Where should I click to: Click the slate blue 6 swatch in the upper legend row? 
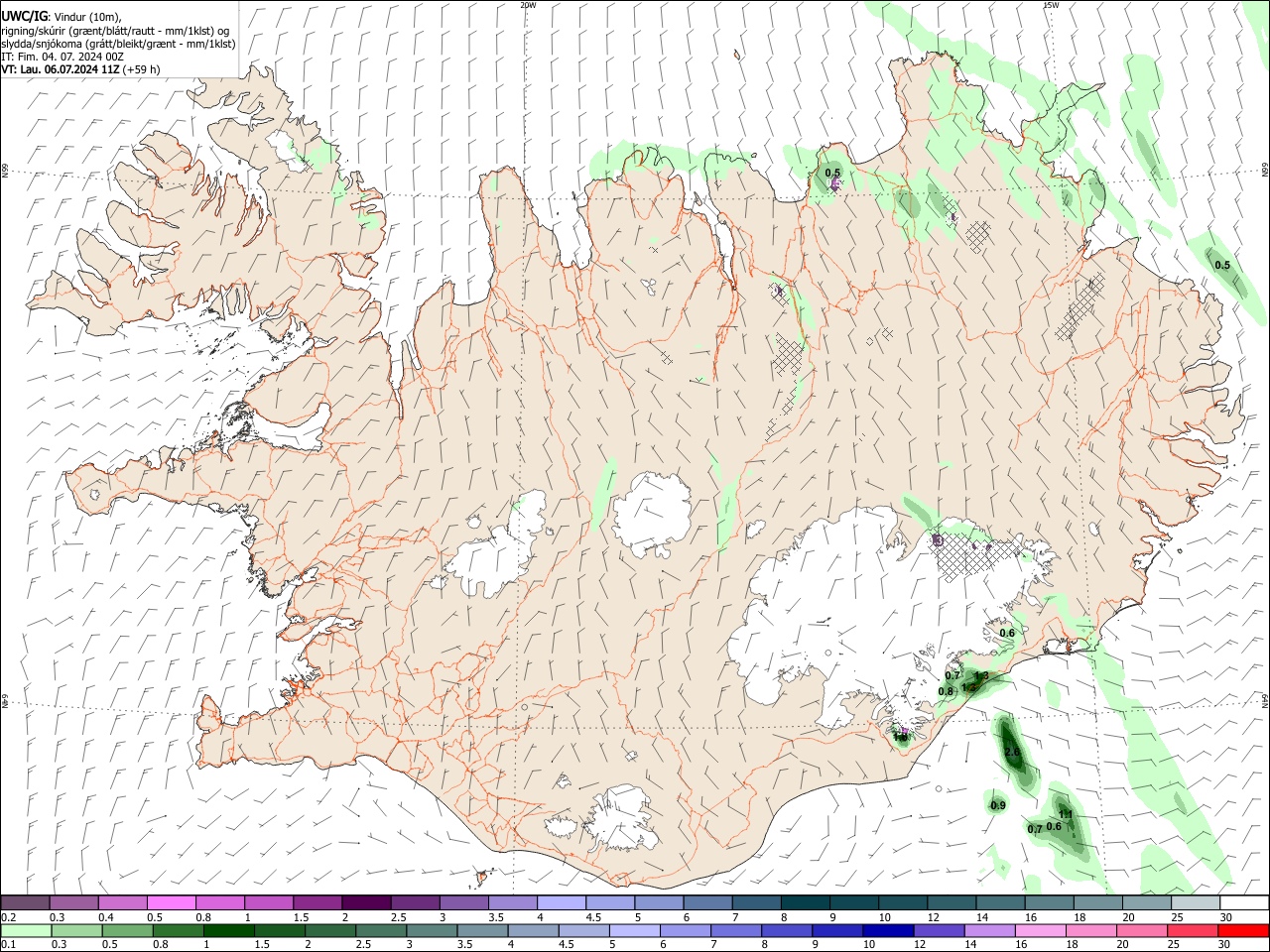(708, 902)
